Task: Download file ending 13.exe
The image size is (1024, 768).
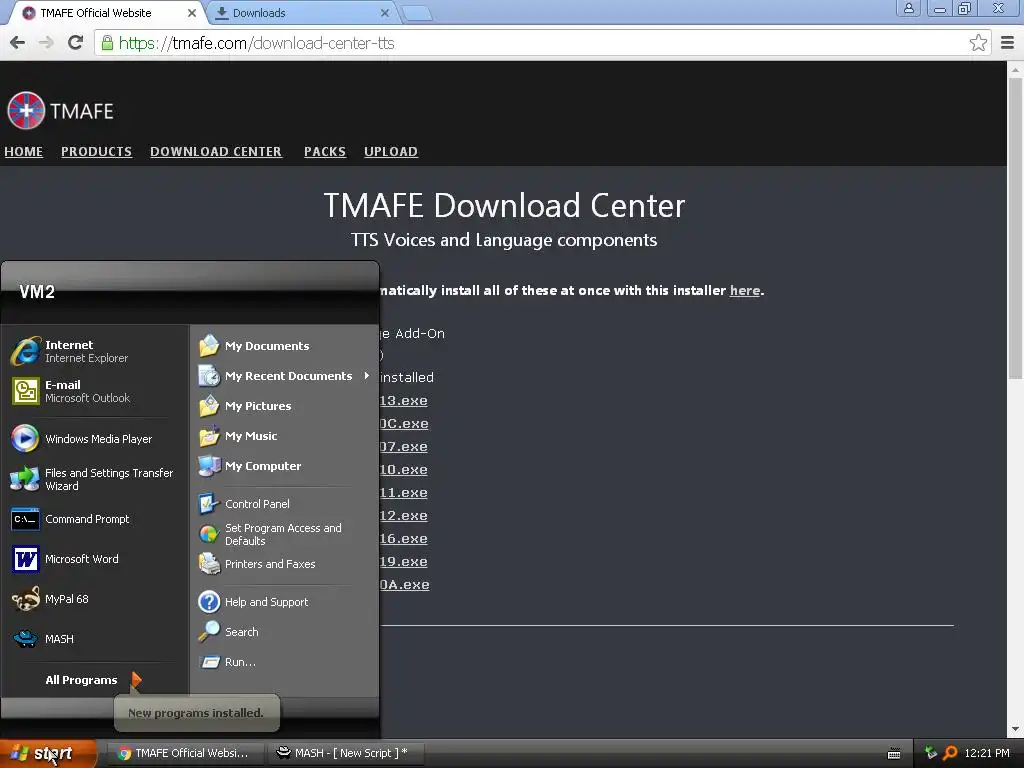Action: (404, 401)
